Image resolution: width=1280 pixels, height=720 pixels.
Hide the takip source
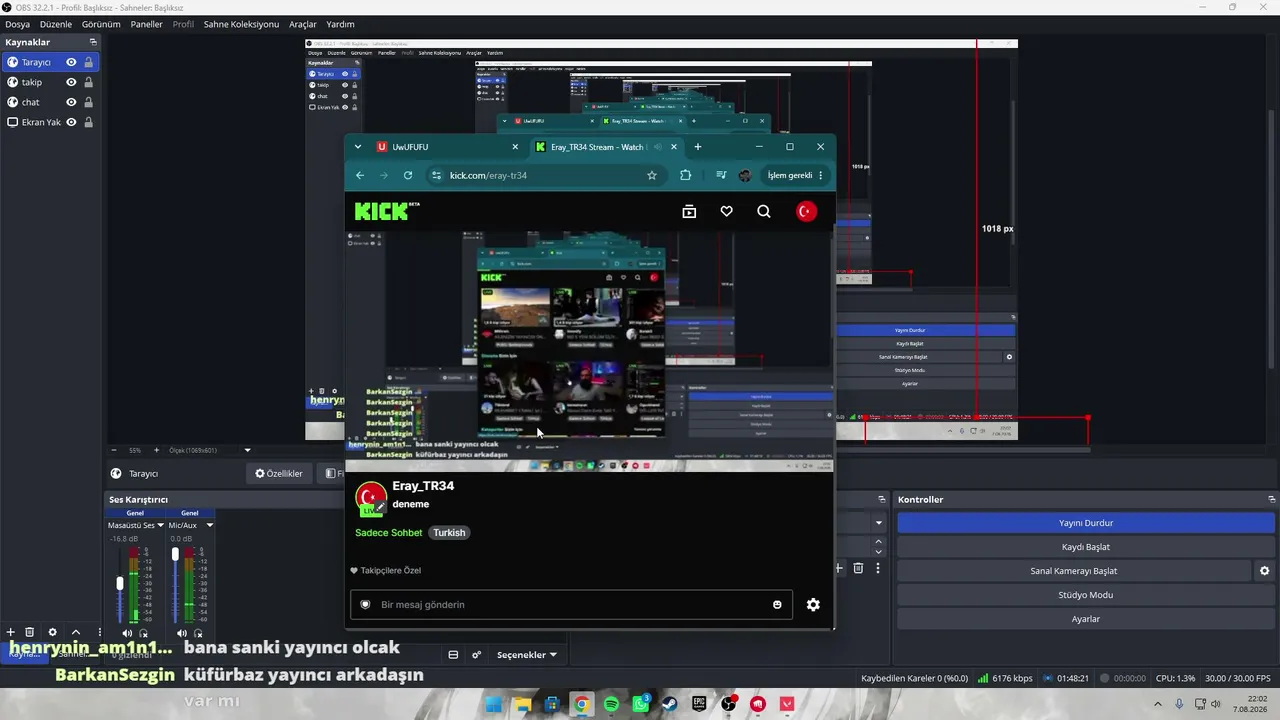pyautogui.click(x=71, y=82)
